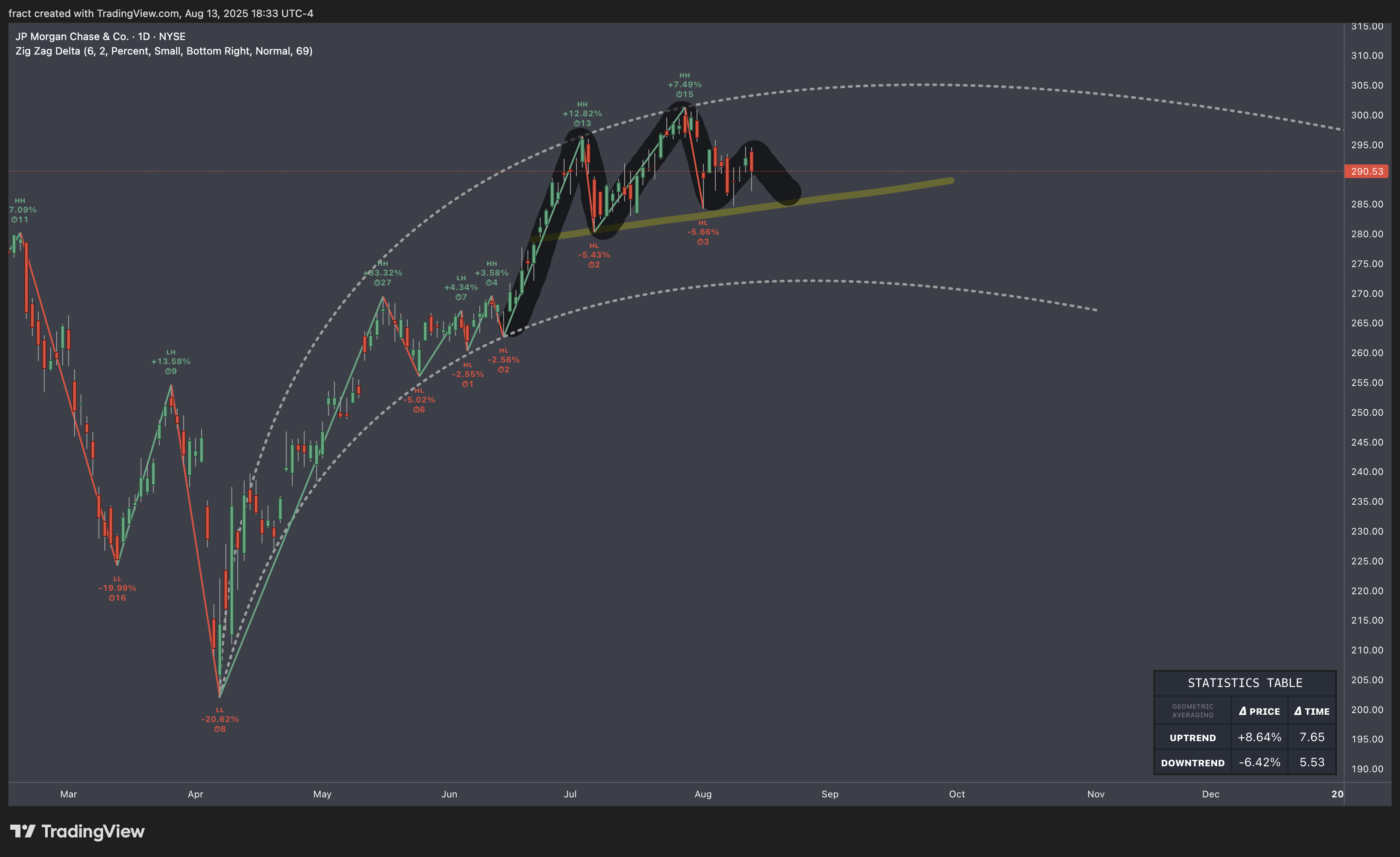Screen dimensions: 1400x857
Task: Click the +13.58% LH pivot label
Action: click(x=170, y=361)
